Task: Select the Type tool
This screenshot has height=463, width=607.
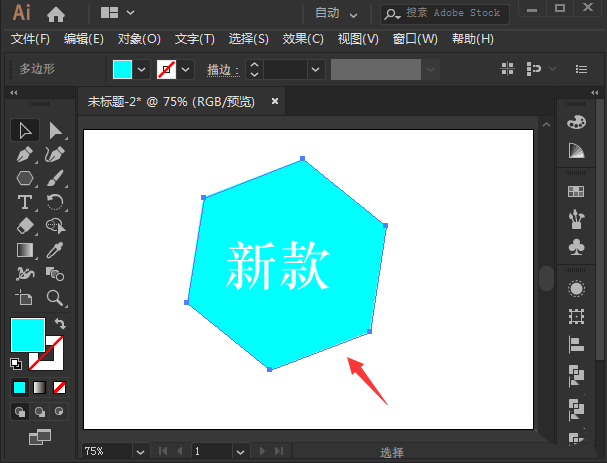Action: click(x=25, y=203)
